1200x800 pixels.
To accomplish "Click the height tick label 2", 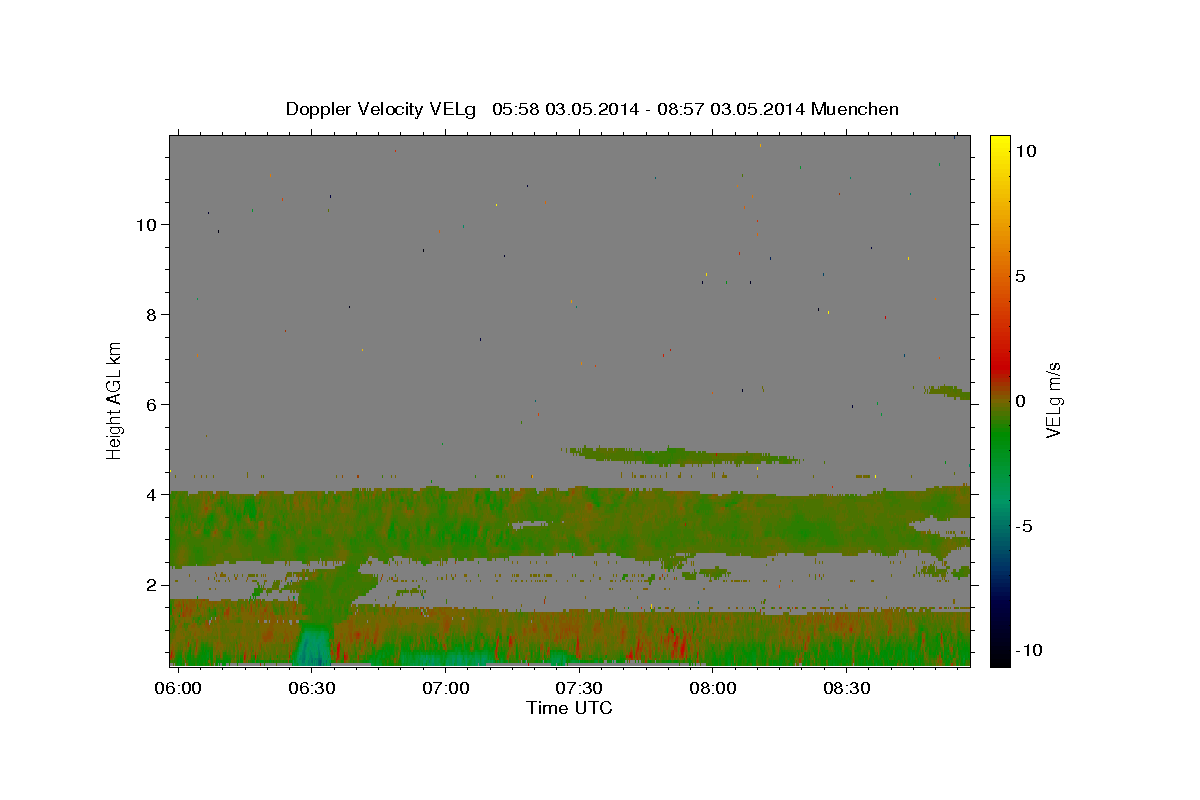I will pos(150,584).
